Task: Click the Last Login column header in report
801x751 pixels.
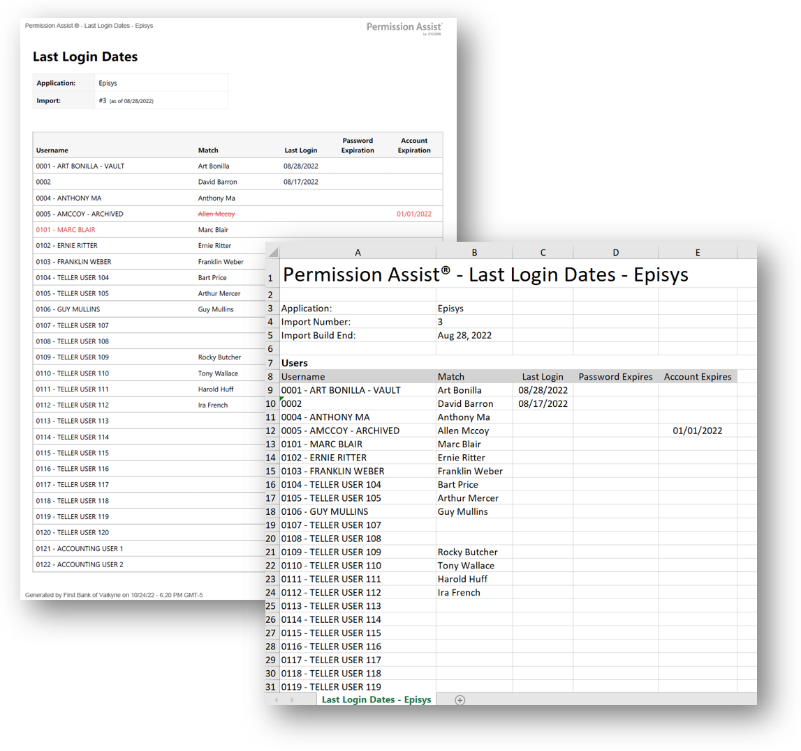Action: coord(300,150)
